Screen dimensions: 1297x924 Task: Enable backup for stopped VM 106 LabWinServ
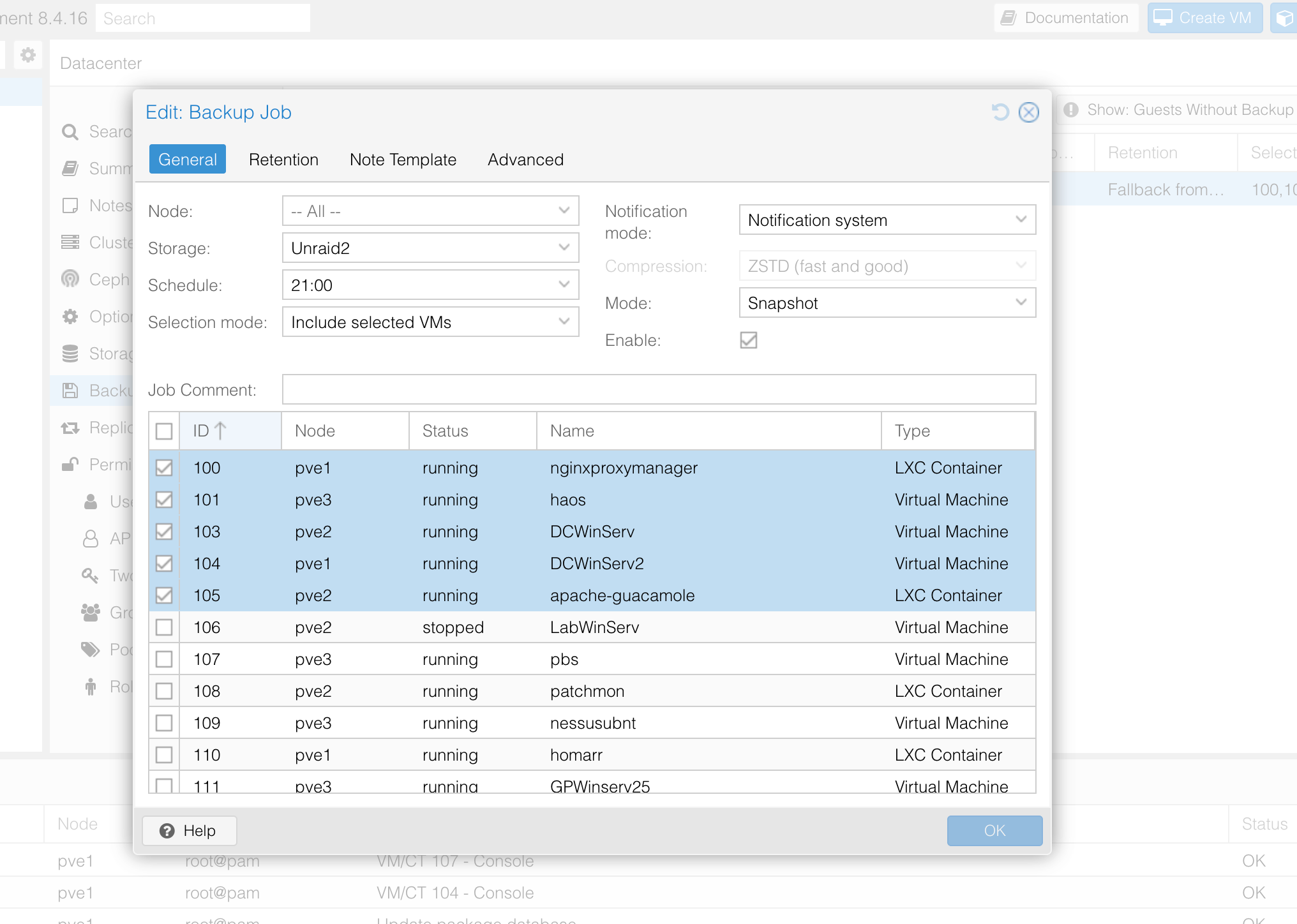point(164,627)
